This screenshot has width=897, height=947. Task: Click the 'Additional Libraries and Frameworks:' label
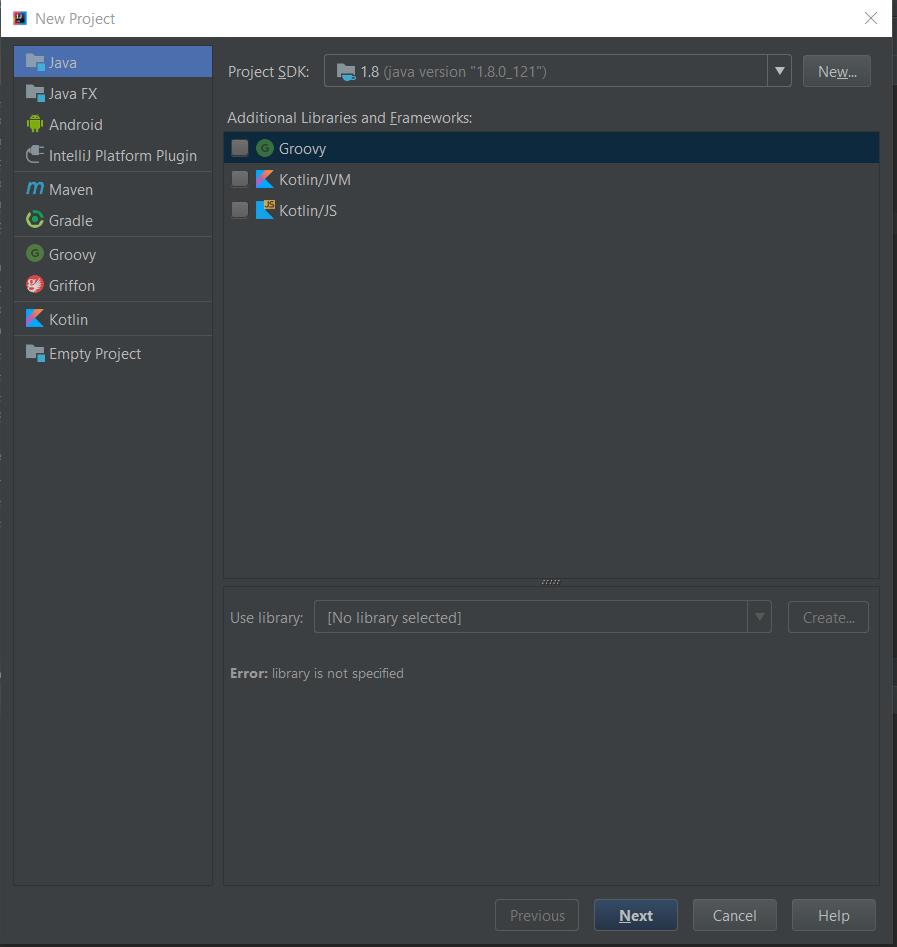[350, 118]
